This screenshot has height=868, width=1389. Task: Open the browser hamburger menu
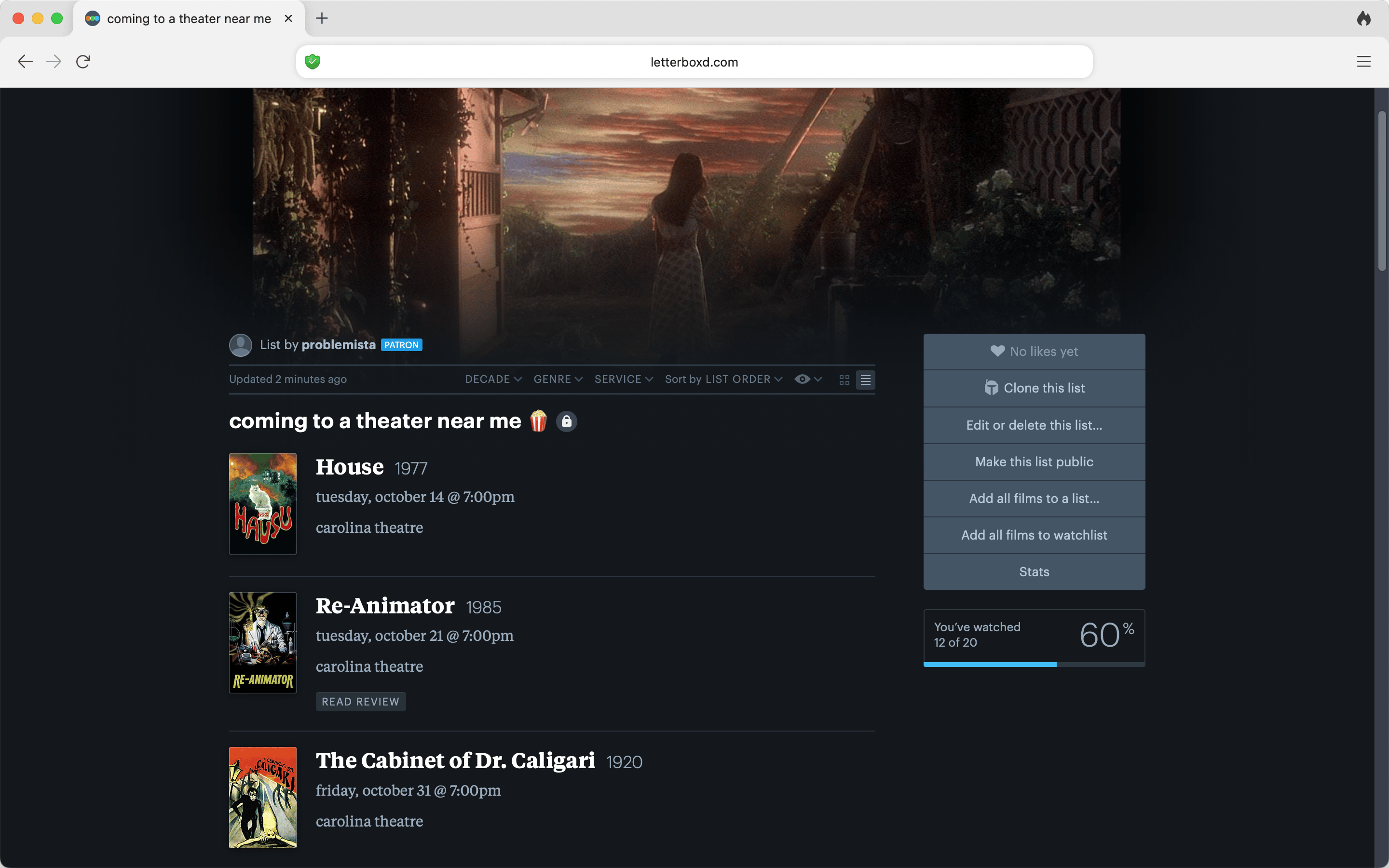pyautogui.click(x=1364, y=61)
